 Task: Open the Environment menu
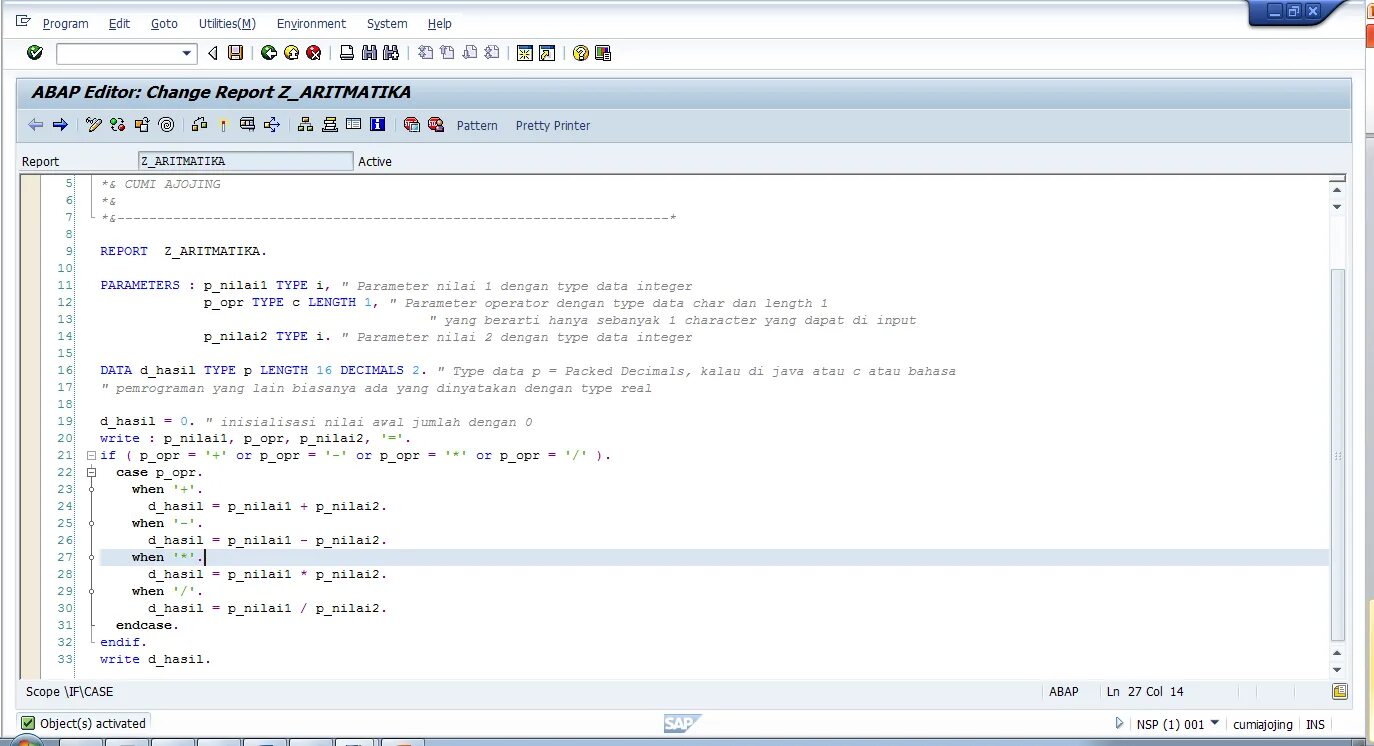[311, 24]
